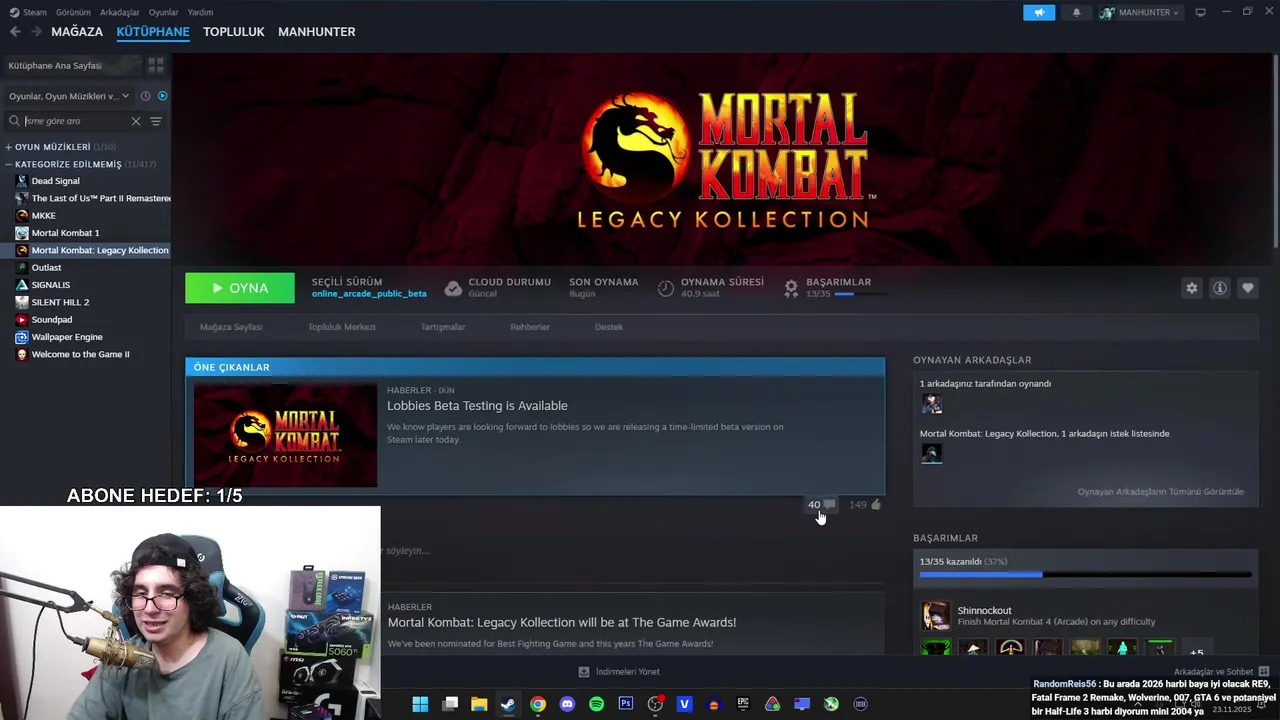This screenshot has width=1280, height=720.
Task: Open Tartışmalar game link
Action: (443, 327)
